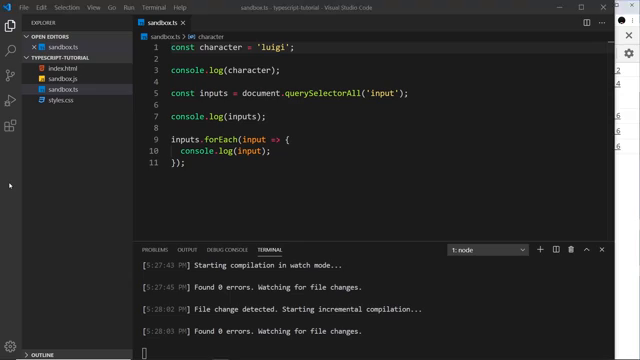Switch to the Problems panel tab
This screenshot has height=360, width=640.
[155, 250]
